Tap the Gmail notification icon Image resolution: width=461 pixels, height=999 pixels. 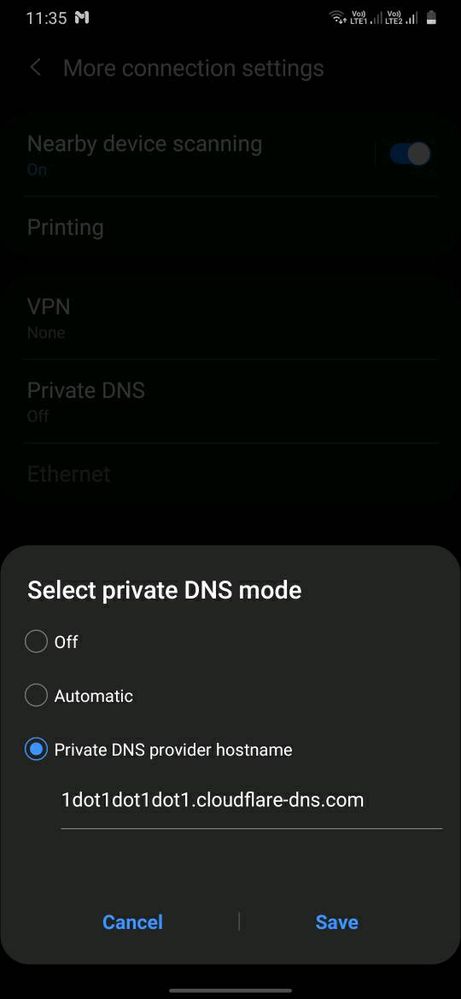click(x=82, y=18)
